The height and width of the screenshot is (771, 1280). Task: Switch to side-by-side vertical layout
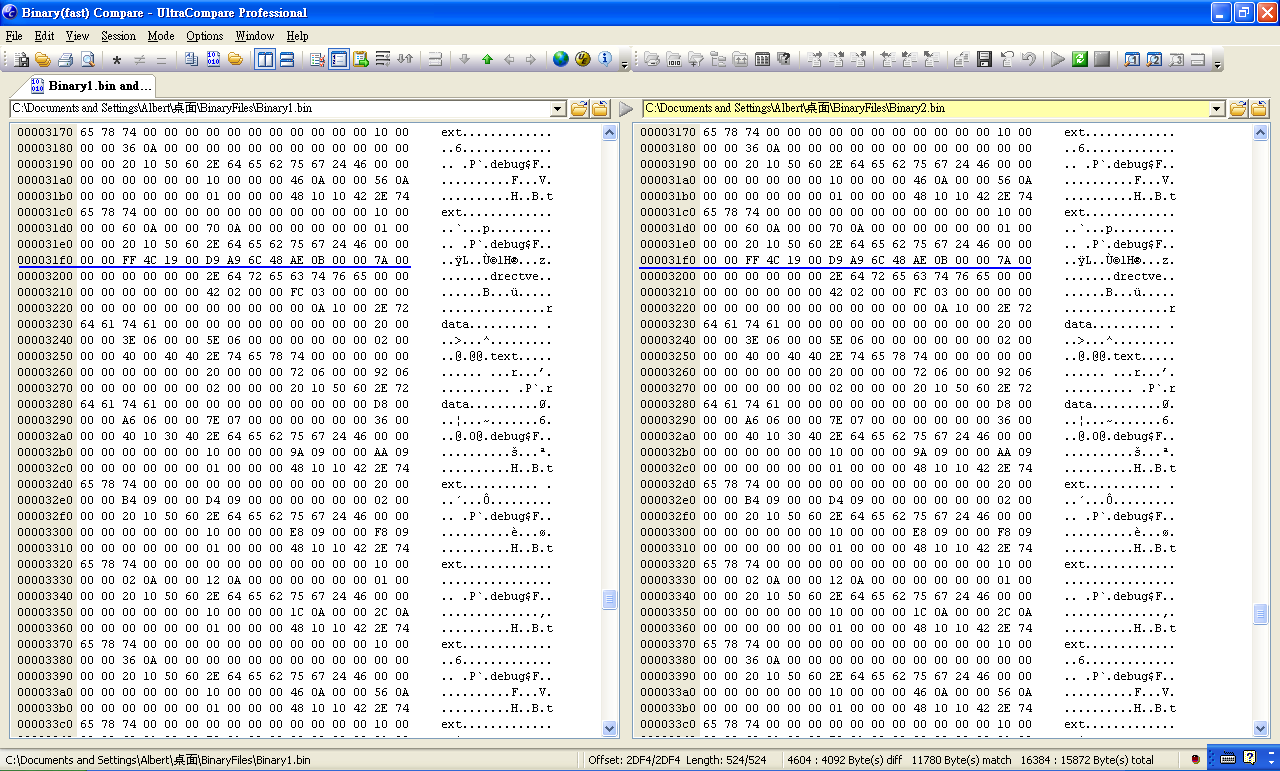(x=265, y=60)
